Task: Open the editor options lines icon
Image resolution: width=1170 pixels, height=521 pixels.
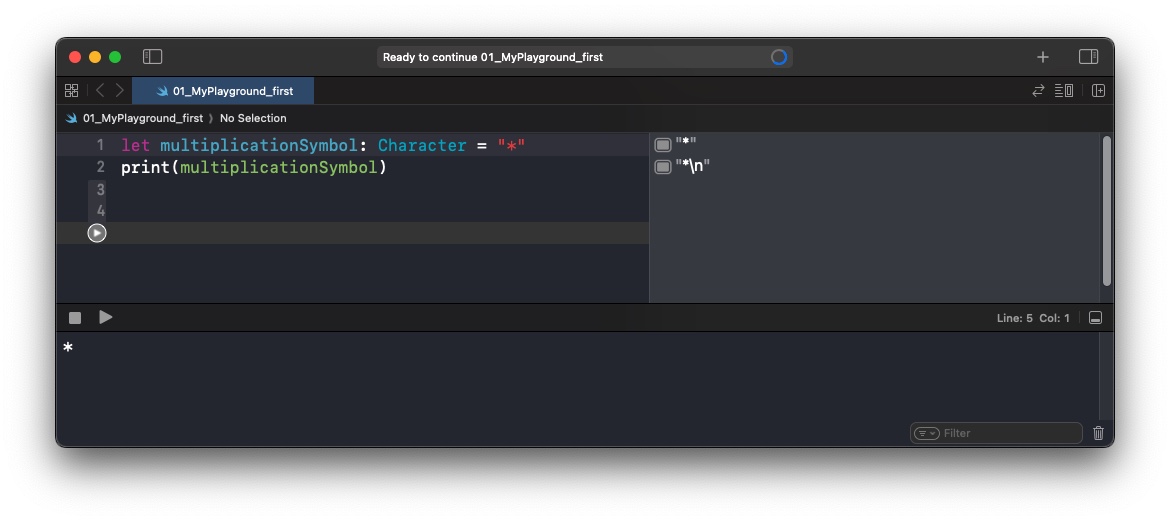Action: pyautogui.click(x=1064, y=90)
